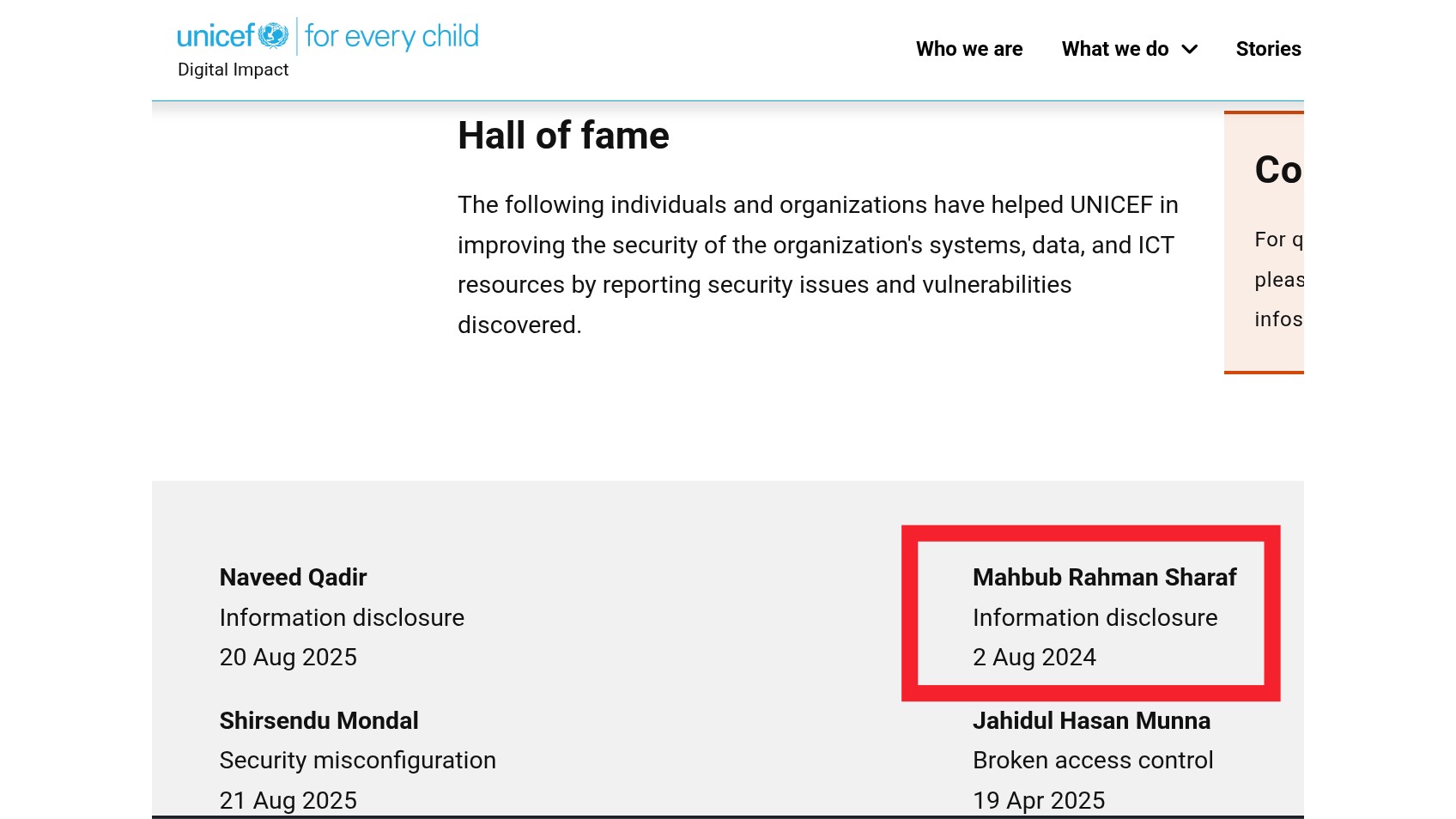Click the date '2 Aug 2024'

(1034, 658)
